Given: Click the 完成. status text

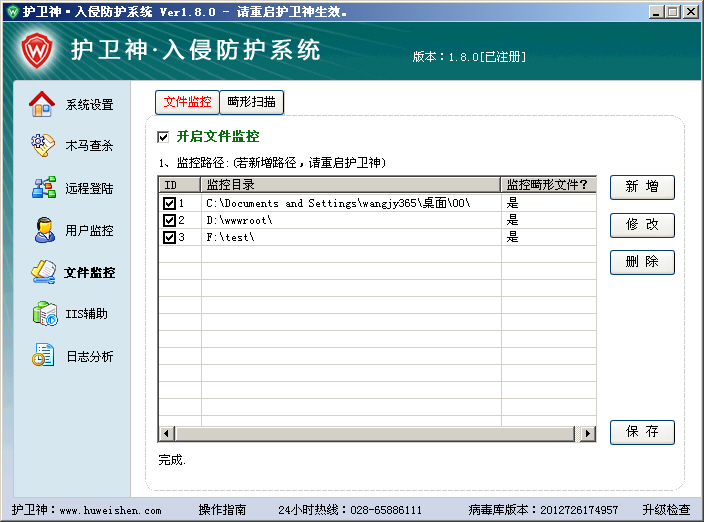Looking at the screenshot, I should pyautogui.click(x=172, y=460).
